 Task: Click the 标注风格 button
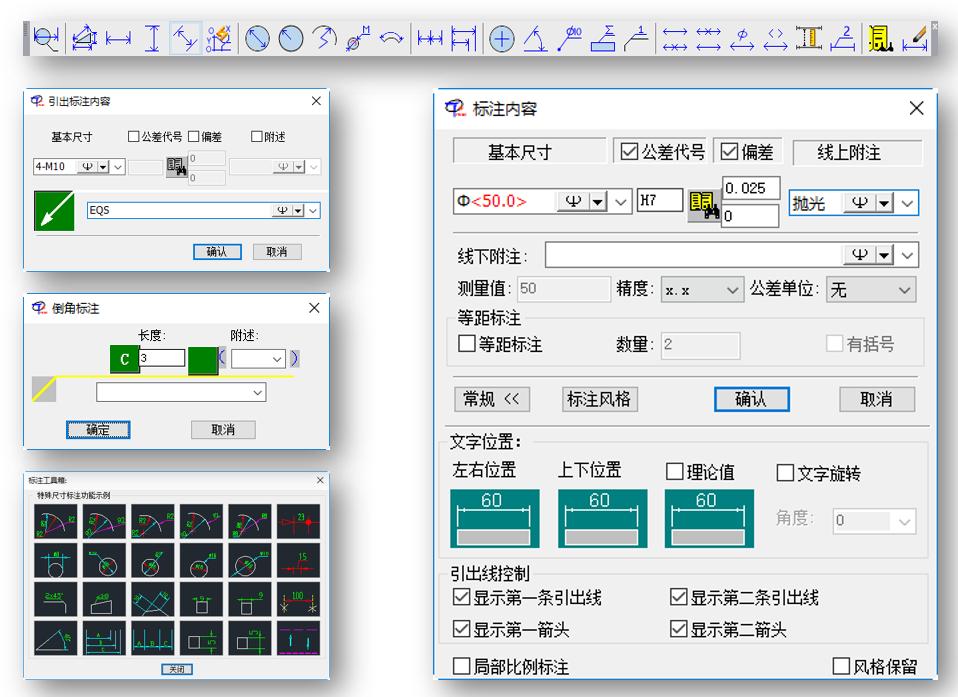(601, 399)
